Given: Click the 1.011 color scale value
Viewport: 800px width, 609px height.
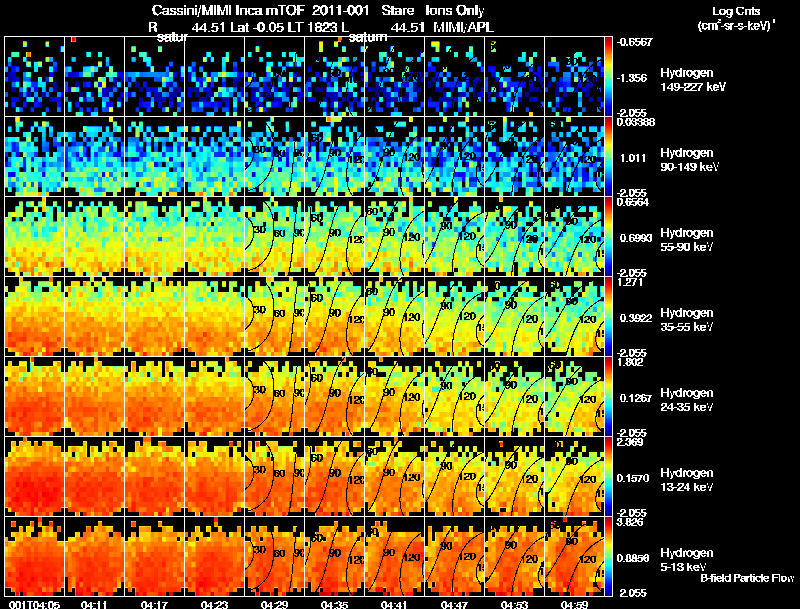Looking at the screenshot, I should [x=633, y=158].
